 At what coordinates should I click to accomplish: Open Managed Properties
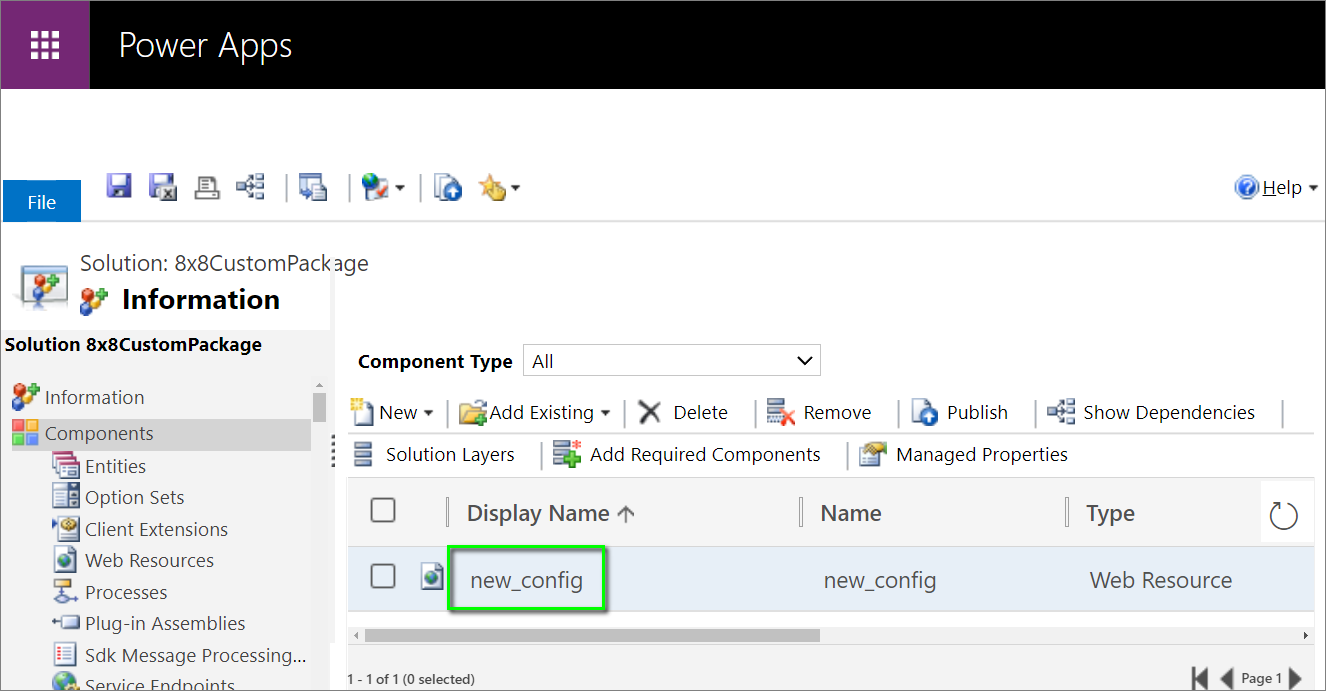[x=964, y=455]
